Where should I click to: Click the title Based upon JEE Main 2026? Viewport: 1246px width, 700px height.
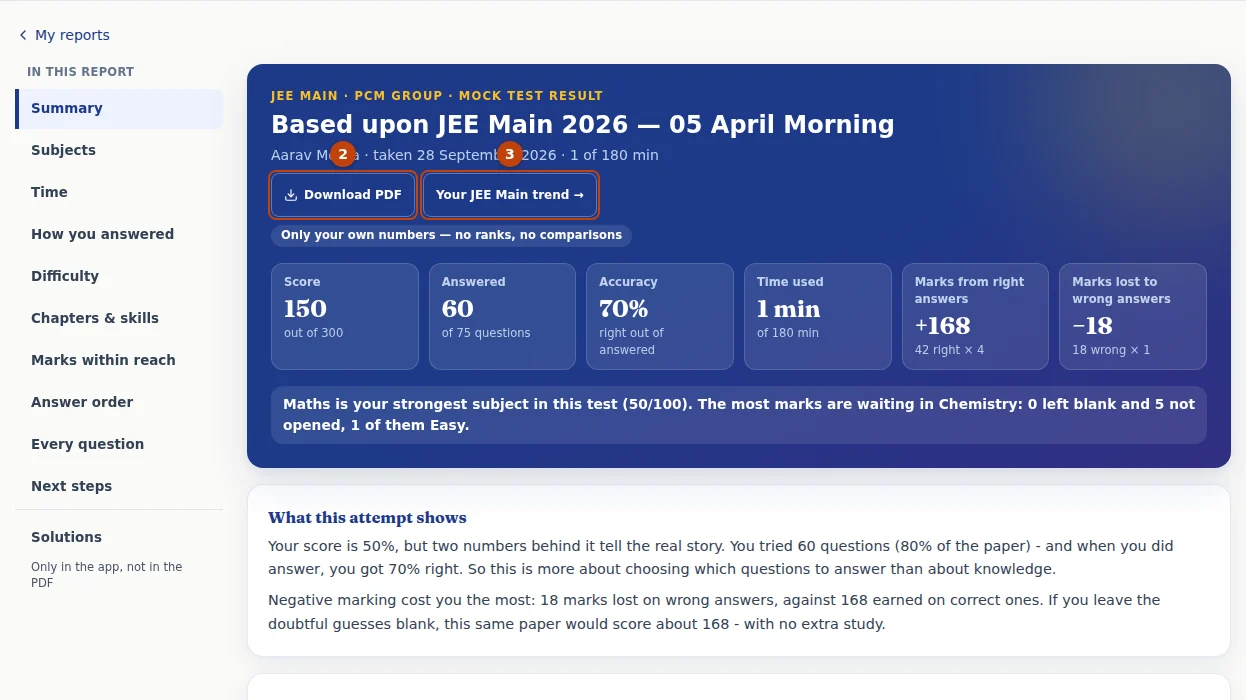pyautogui.click(x=583, y=125)
